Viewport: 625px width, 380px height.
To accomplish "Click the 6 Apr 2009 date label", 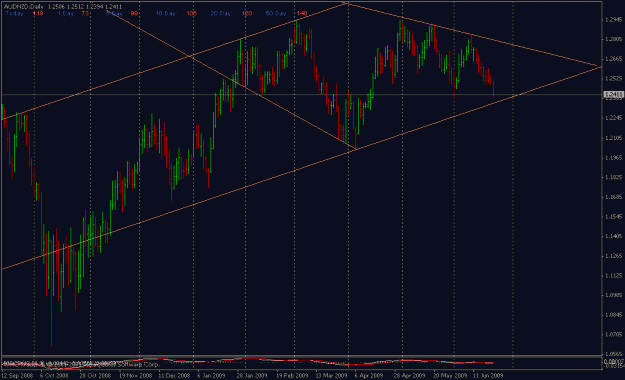I will click(x=369, y=376).
